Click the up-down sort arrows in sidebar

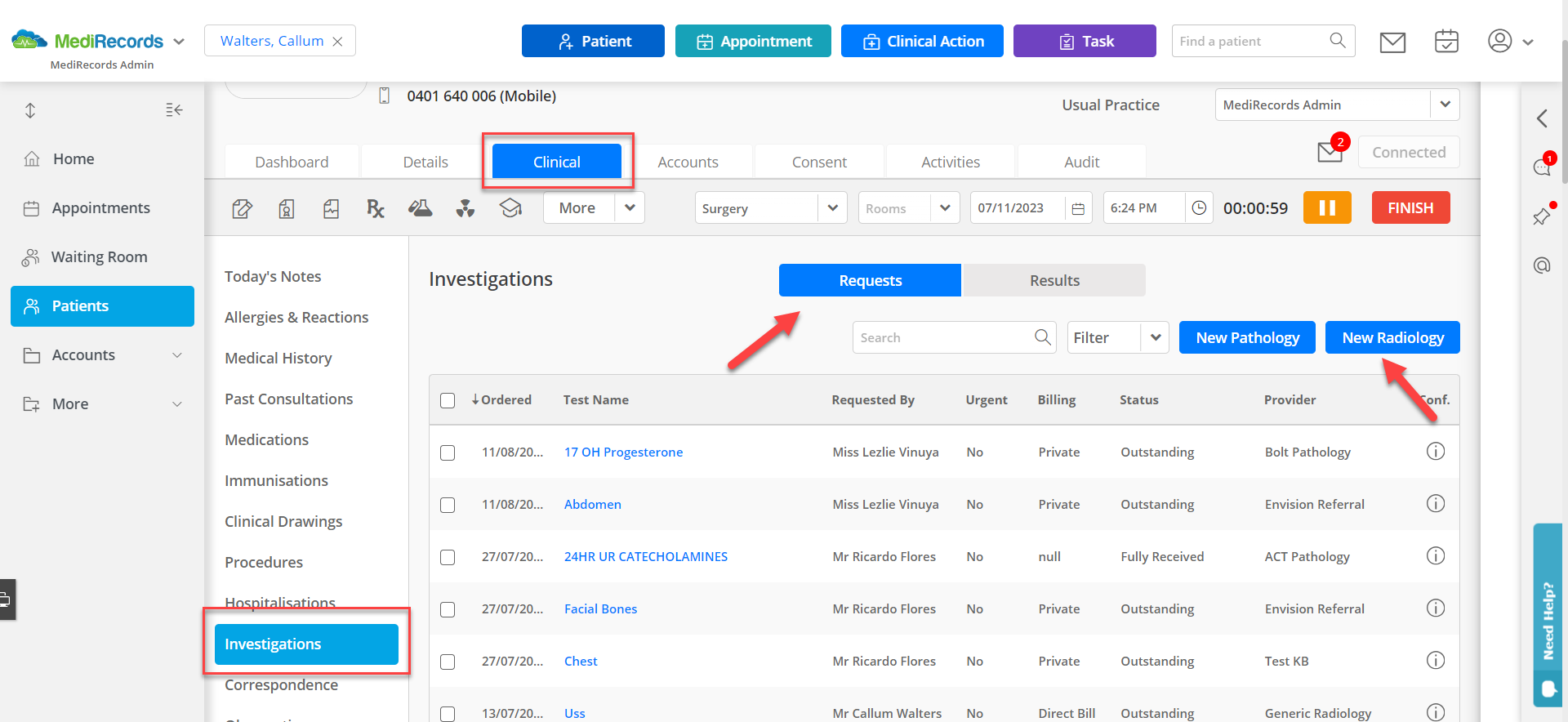point(30,110)
